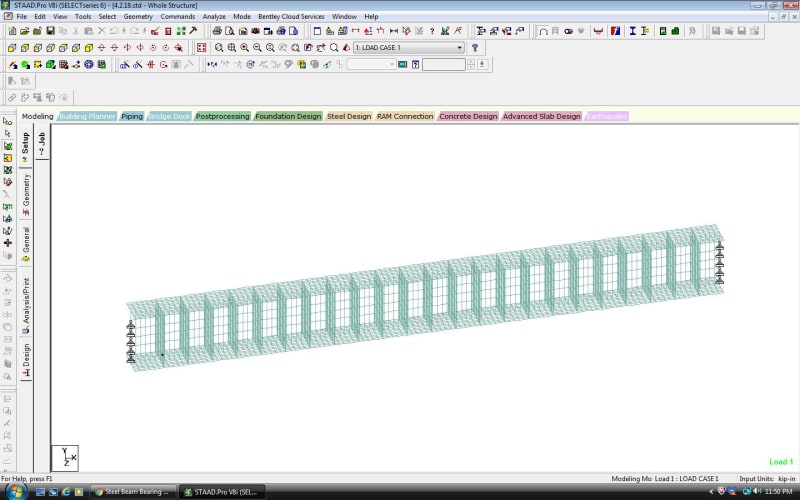800x500 pixels.
Task: Click the question mark Info icon
Action: tap(432, 31)
